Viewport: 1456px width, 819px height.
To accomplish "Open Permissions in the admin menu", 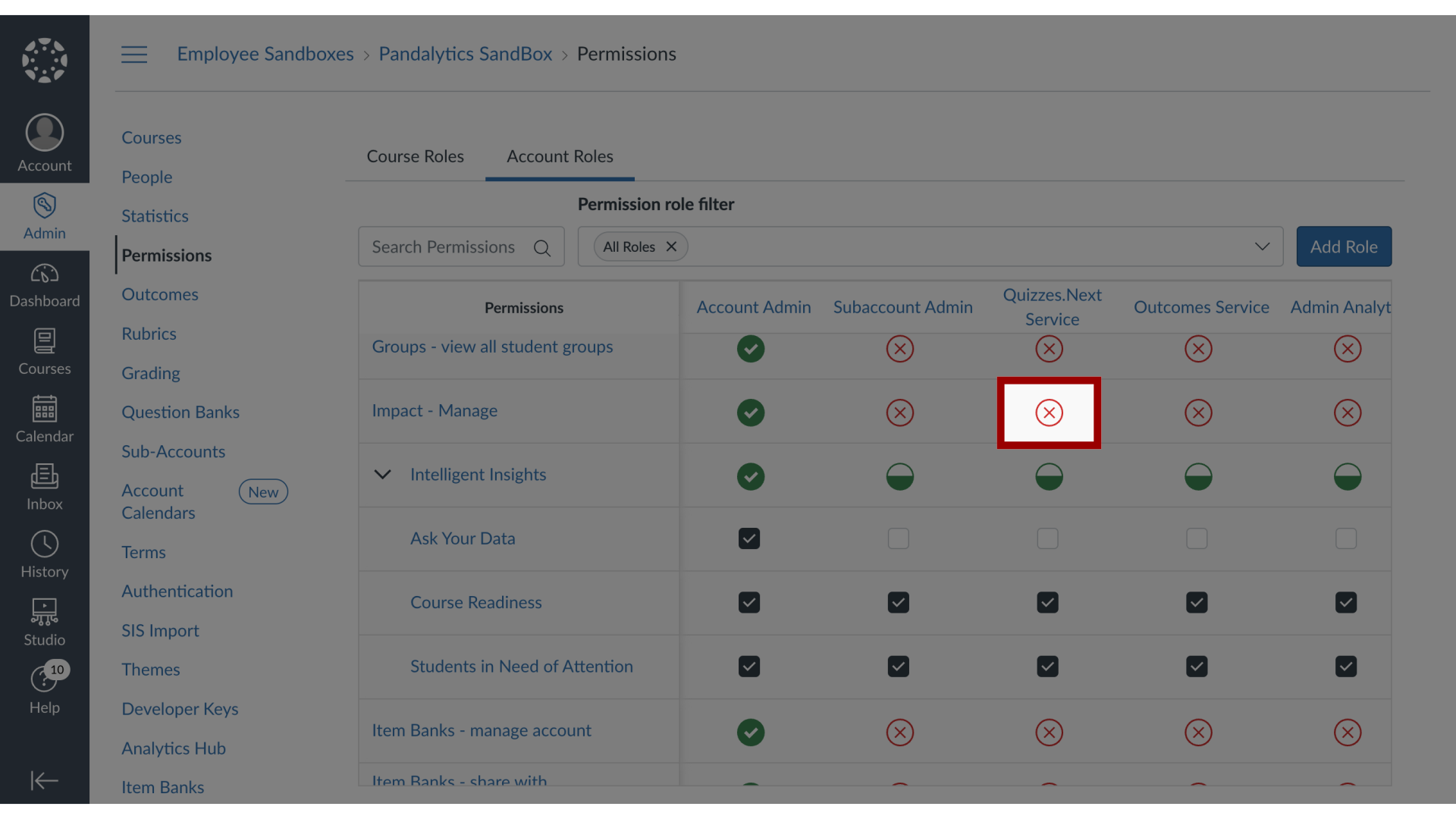I will pos(167,256).
